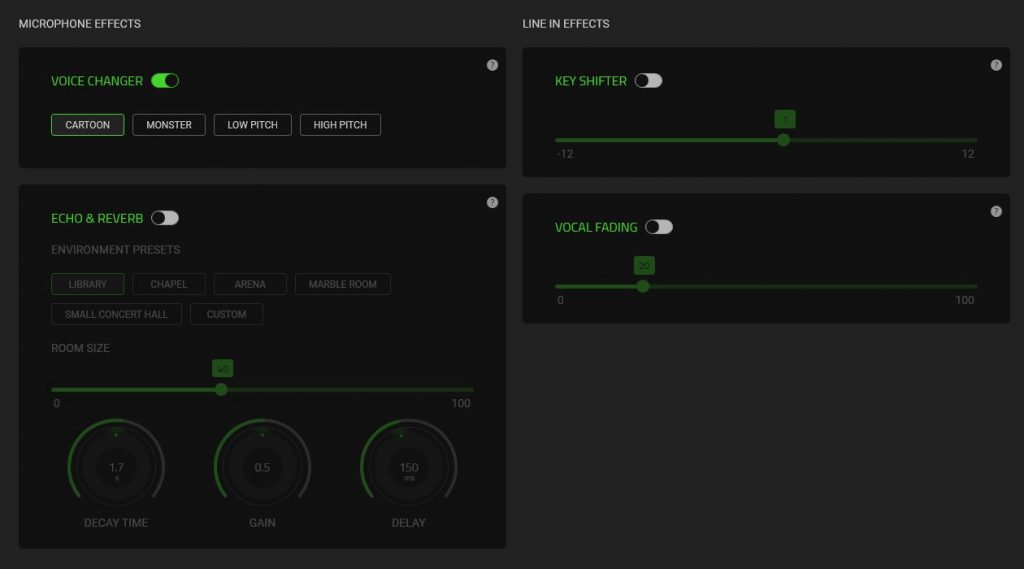Click the Decay Time knob
Image resolution: width=1024 pixels, height=569 pixels.
click(116, 466)
